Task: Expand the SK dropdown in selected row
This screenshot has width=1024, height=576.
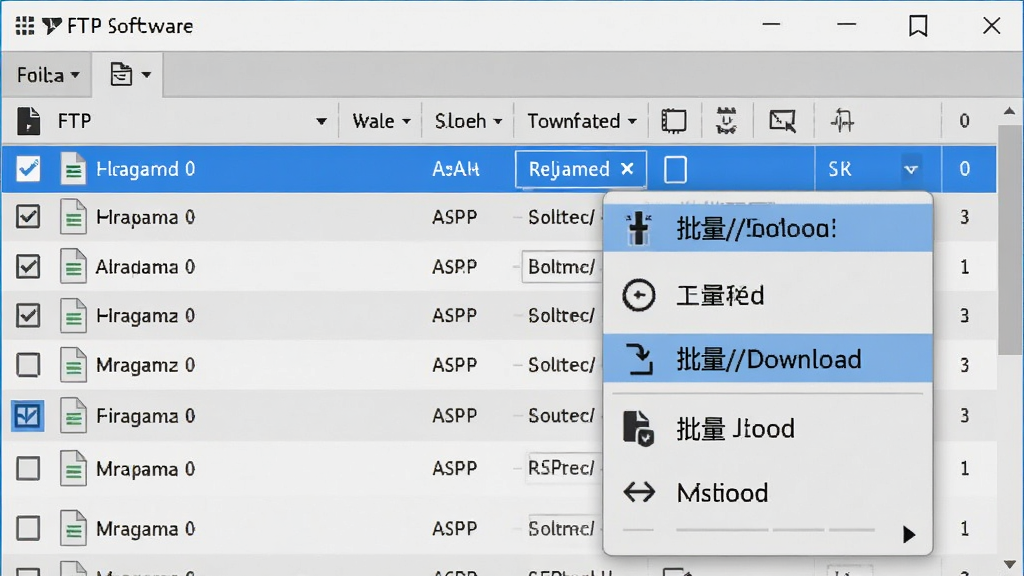Action: [x=911, y=170]
